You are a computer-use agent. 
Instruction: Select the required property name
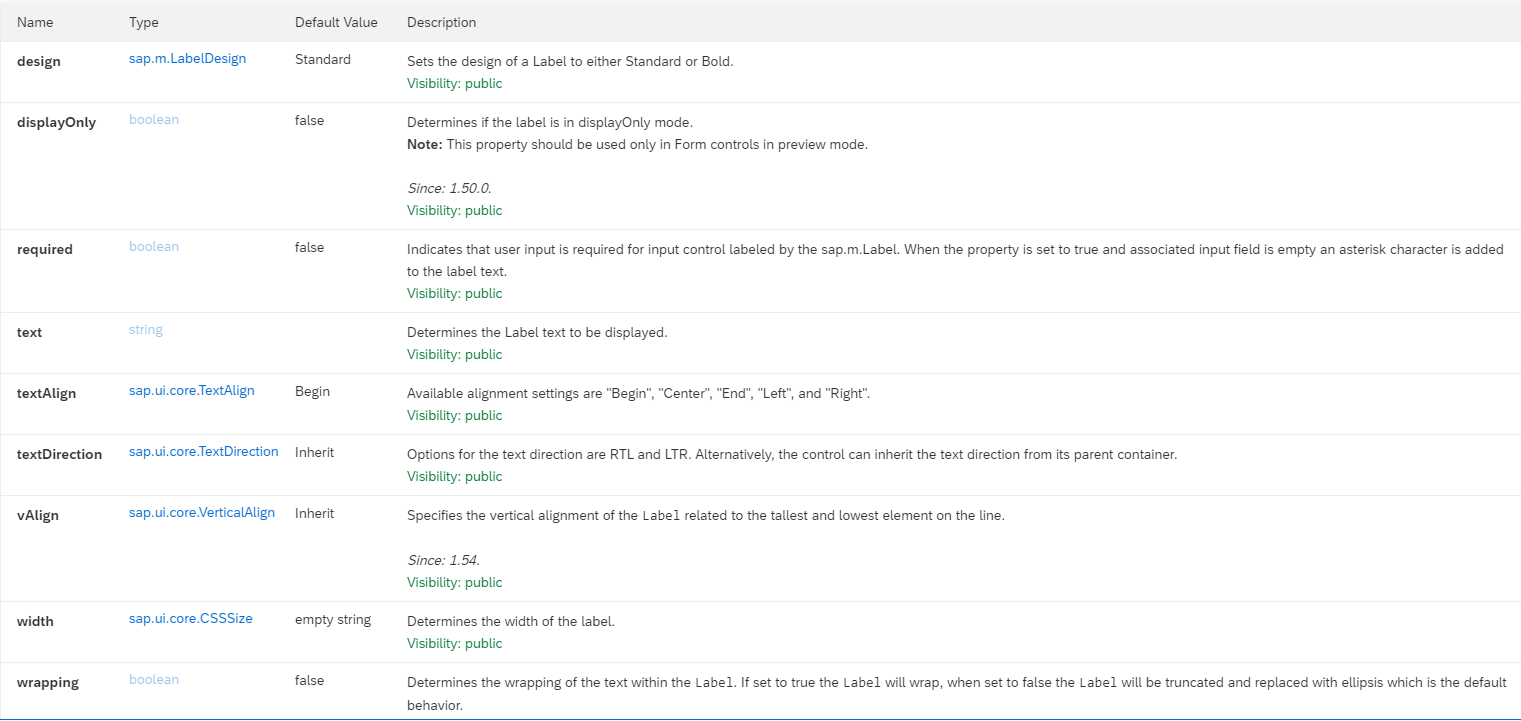tap(45, 249)
